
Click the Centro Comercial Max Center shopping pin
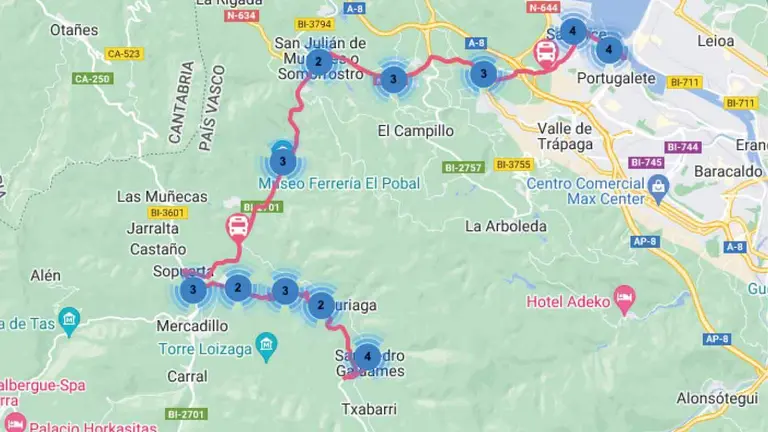coord(658,189)
